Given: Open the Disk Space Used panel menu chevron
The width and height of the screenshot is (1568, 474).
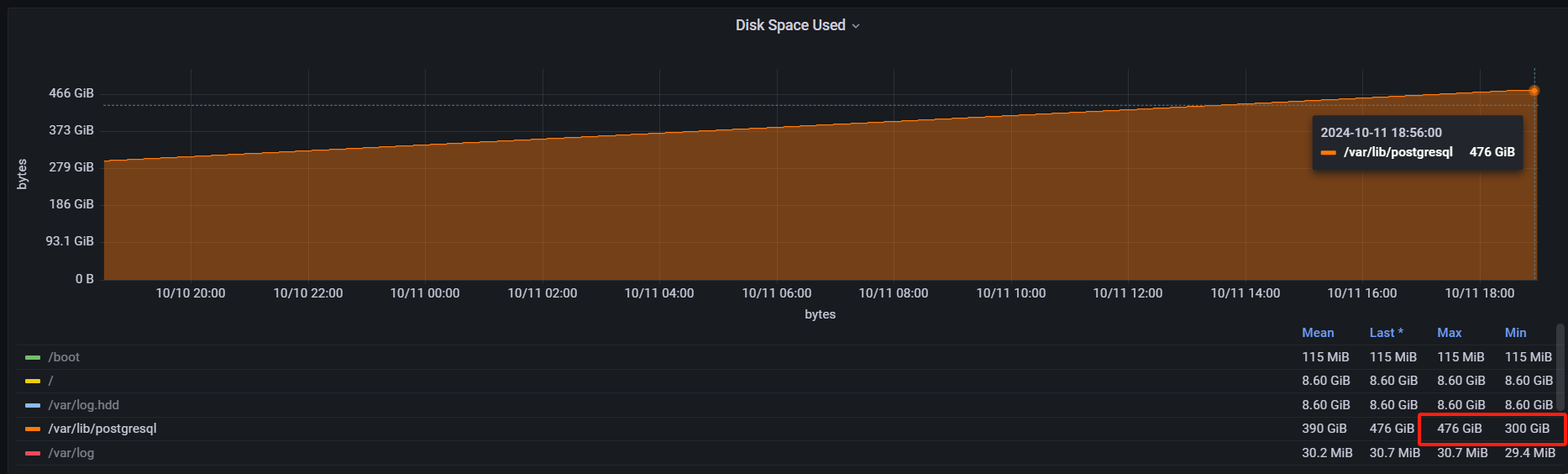Looking at the screenshot, I should (856, 26).
